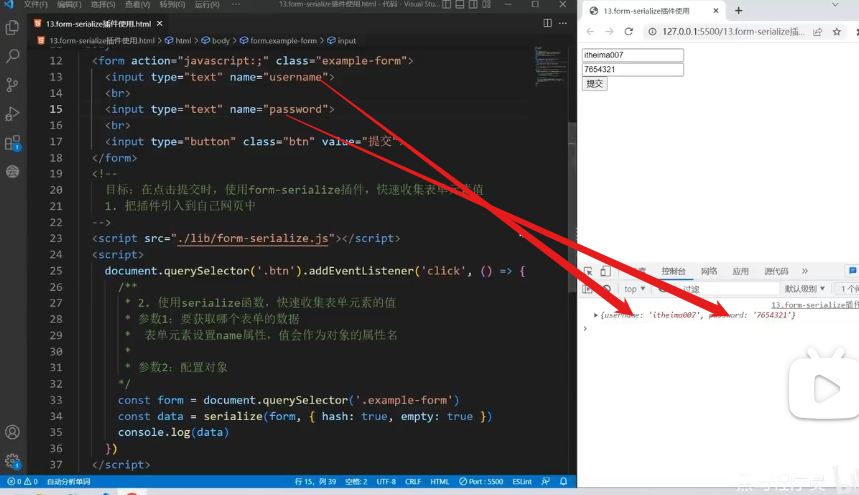Open the Run and Debug view
The width and height of the screenshot is (859, 495).
tap(12, 113)
